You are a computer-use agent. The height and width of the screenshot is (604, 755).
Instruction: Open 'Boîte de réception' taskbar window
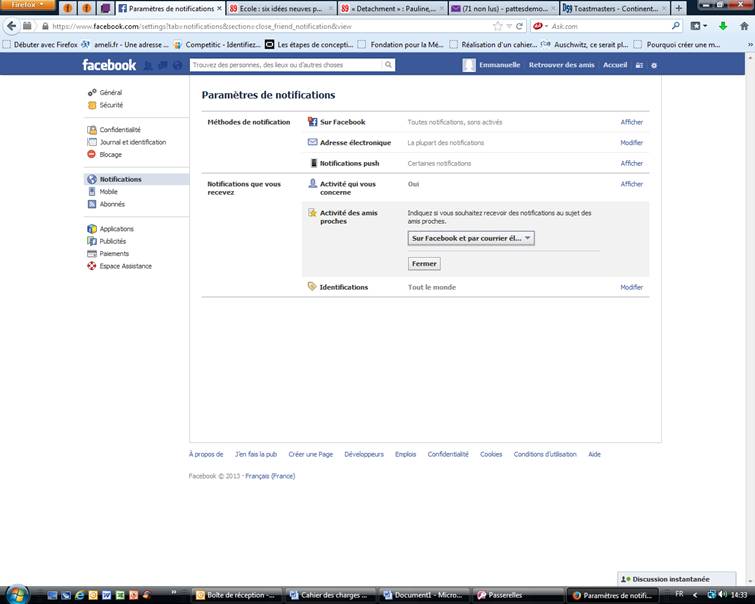pos(236,595)
